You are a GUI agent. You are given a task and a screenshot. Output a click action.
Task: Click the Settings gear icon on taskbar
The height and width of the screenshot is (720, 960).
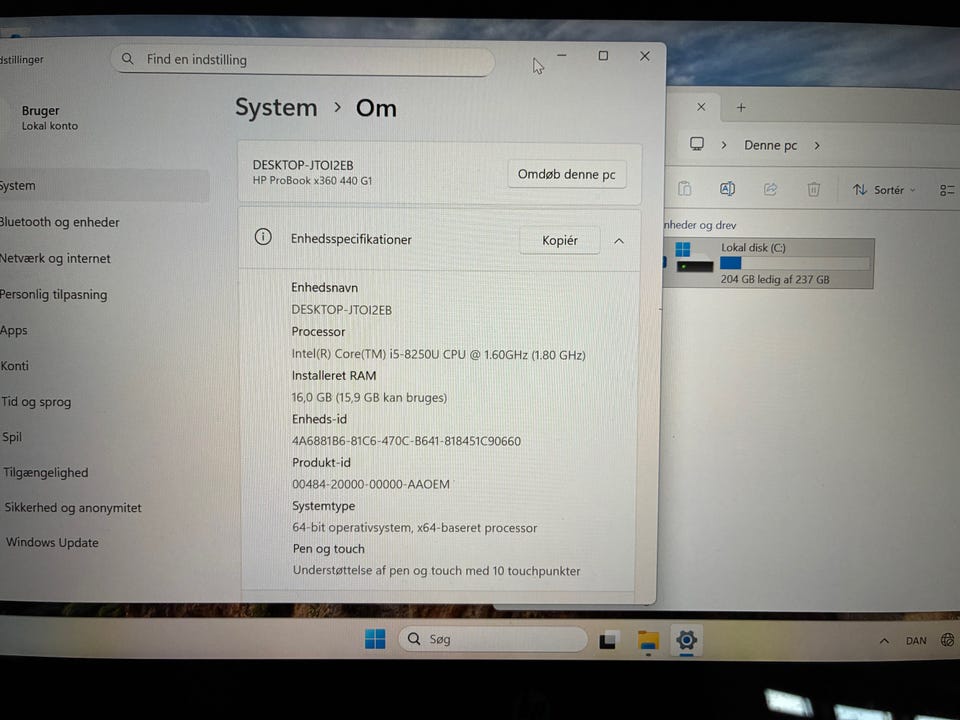point(686,640)
